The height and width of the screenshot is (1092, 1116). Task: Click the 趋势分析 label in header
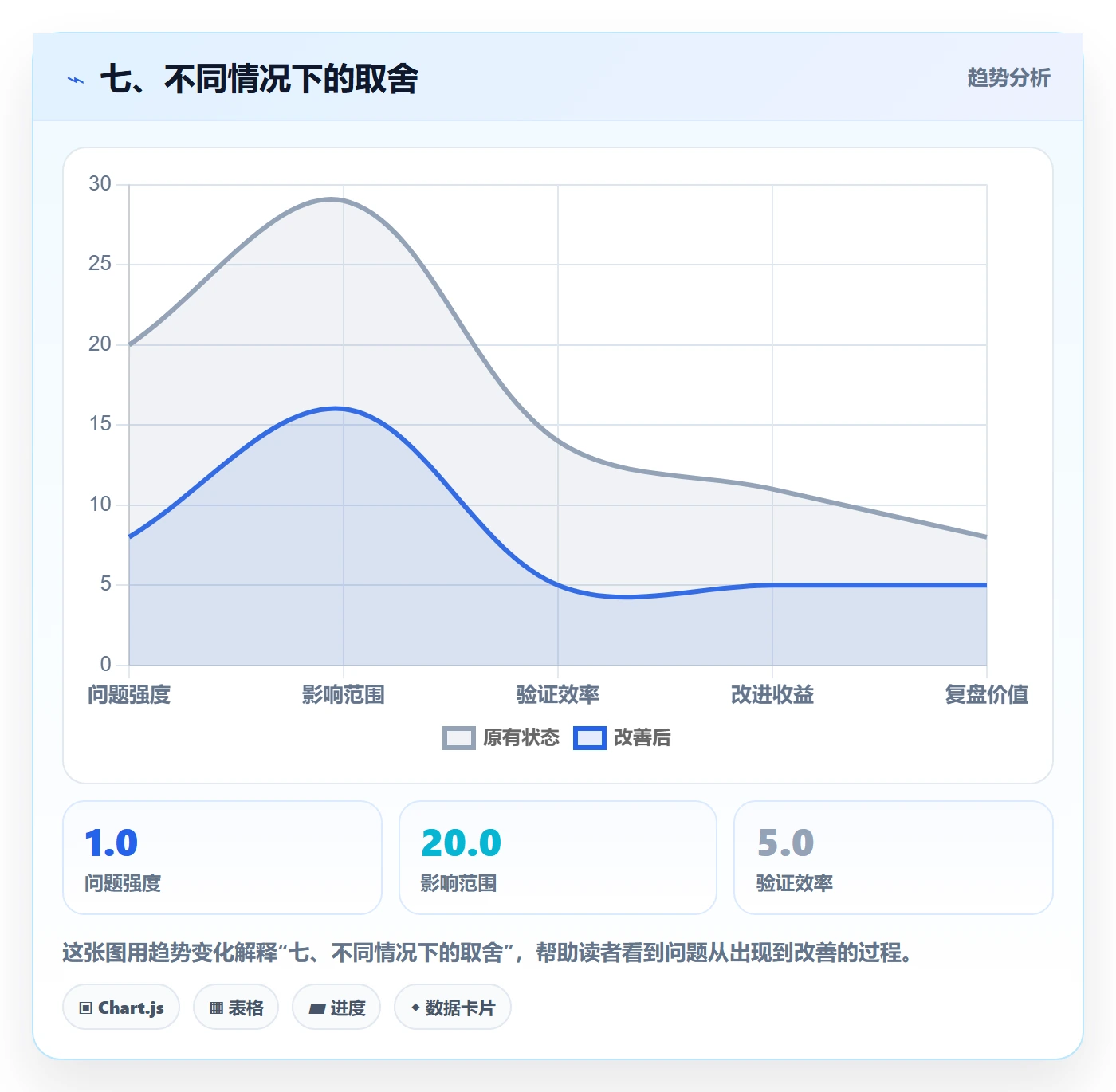1008,78
